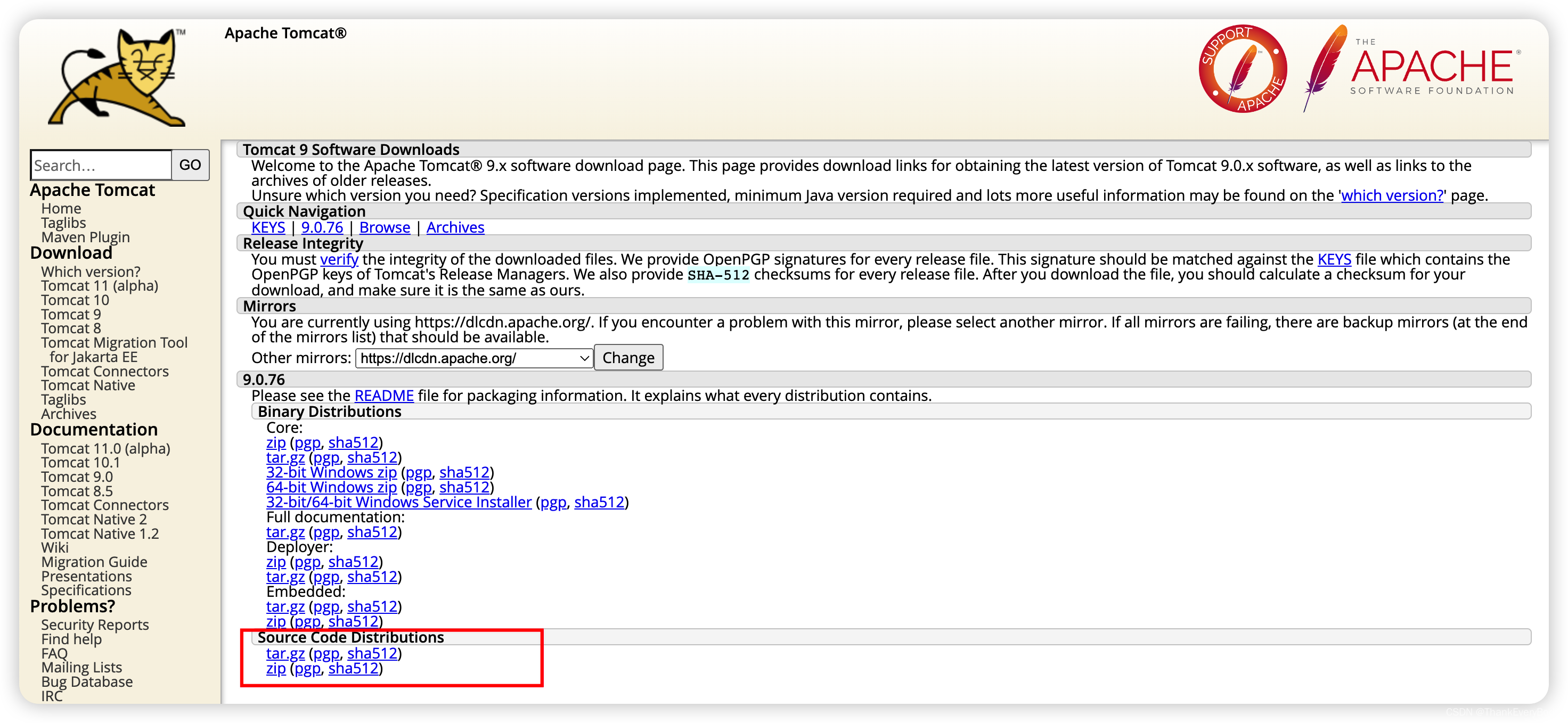Viewport: 1568px width, 723px height.
Task: Open the README file link
Action: click(x=383, y=396)
